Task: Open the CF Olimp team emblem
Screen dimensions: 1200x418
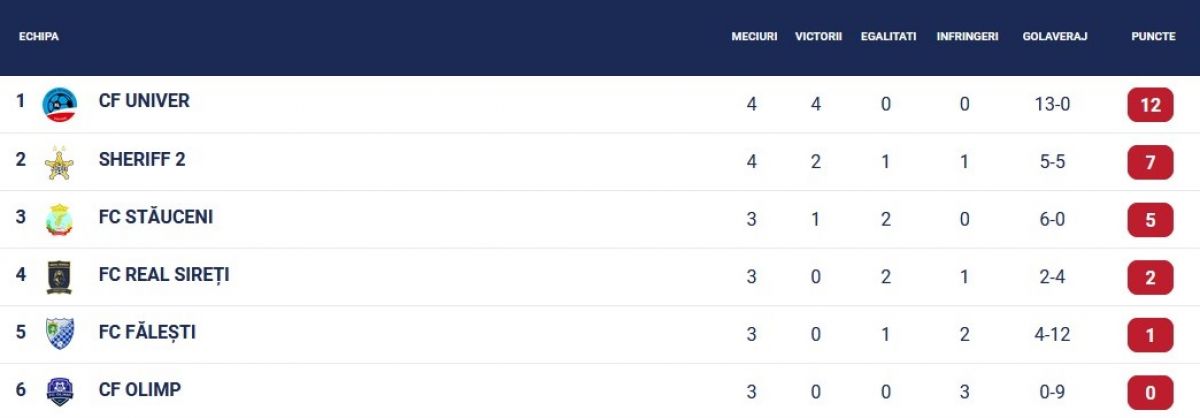Action: pyautogui.click(x=60, y=391)
